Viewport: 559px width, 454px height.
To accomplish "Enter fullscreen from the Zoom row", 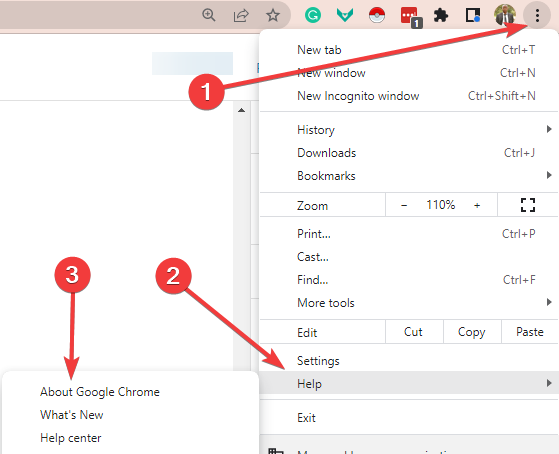I will (x=528, y=205).
